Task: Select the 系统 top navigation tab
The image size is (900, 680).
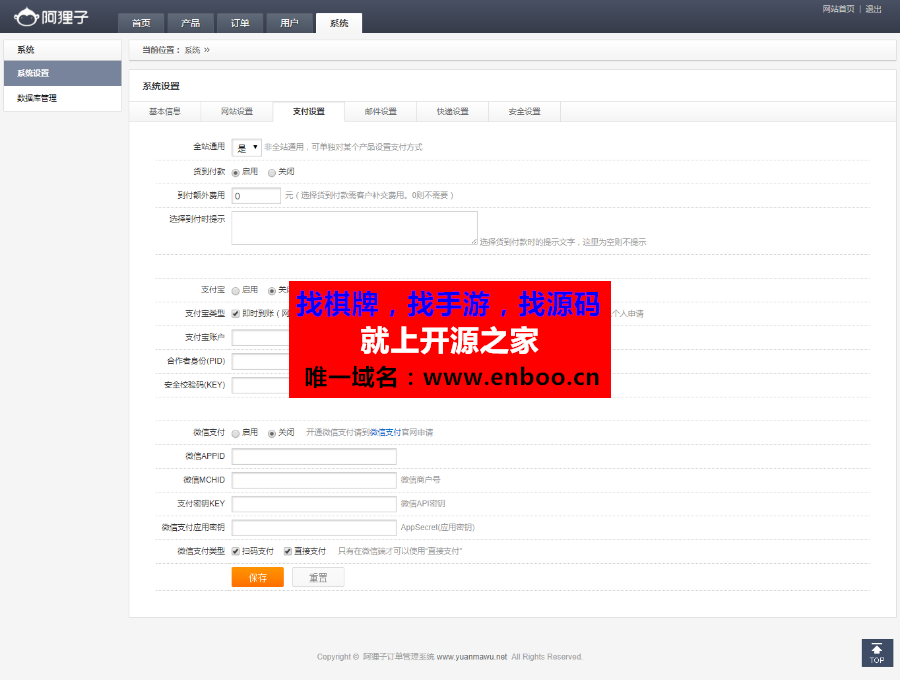Action: point(339,23)
